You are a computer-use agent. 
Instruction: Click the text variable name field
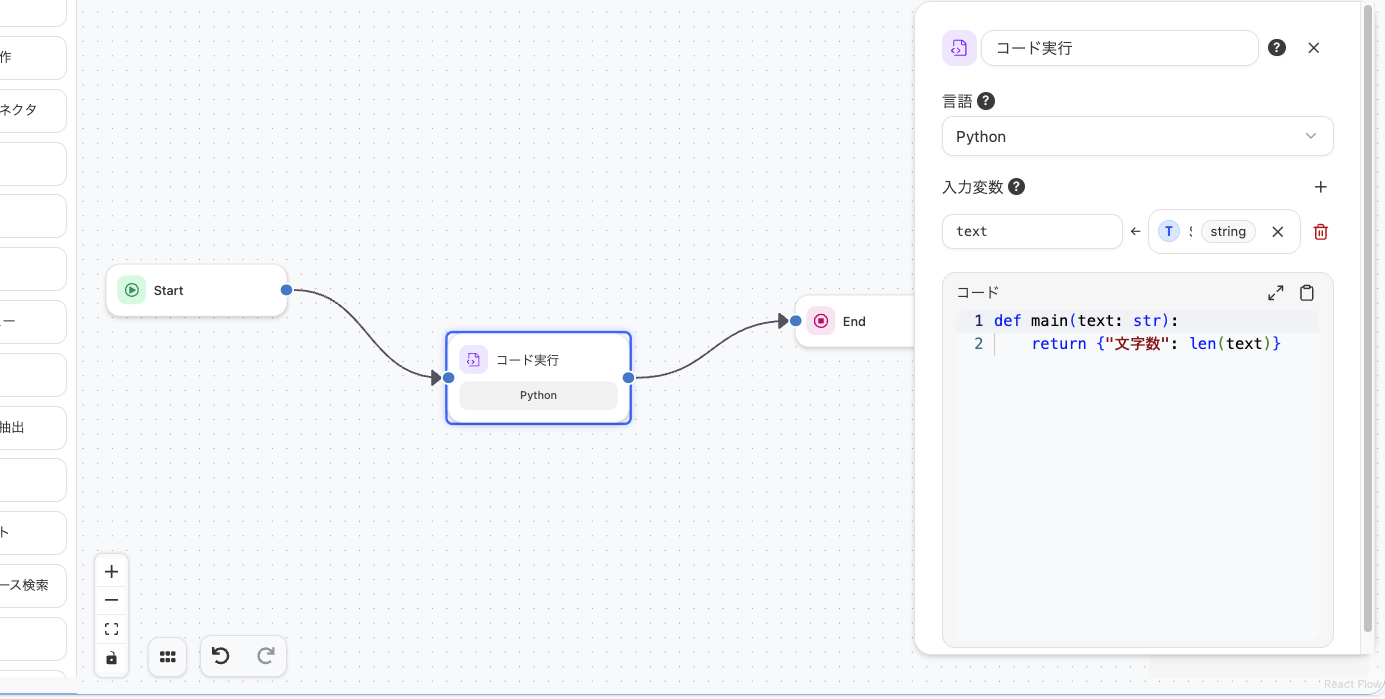click(1032, 231)
